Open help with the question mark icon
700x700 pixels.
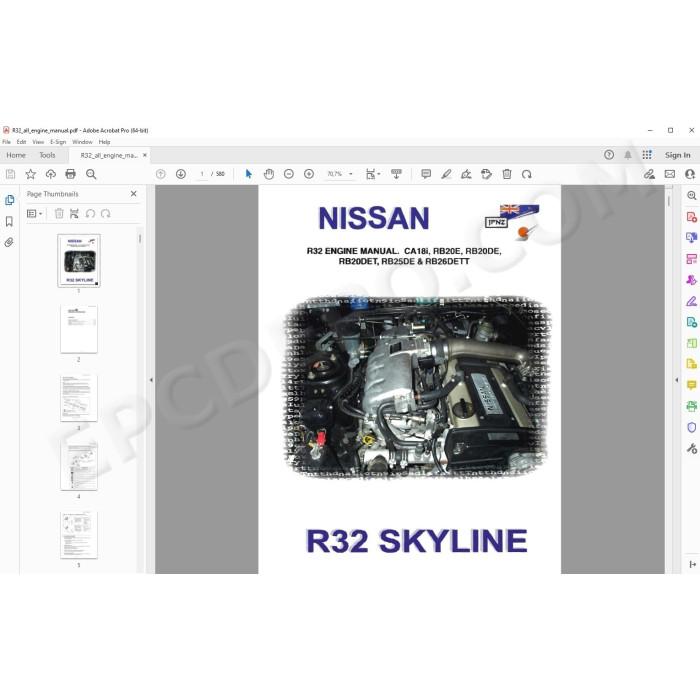click(x=609, y=155)
